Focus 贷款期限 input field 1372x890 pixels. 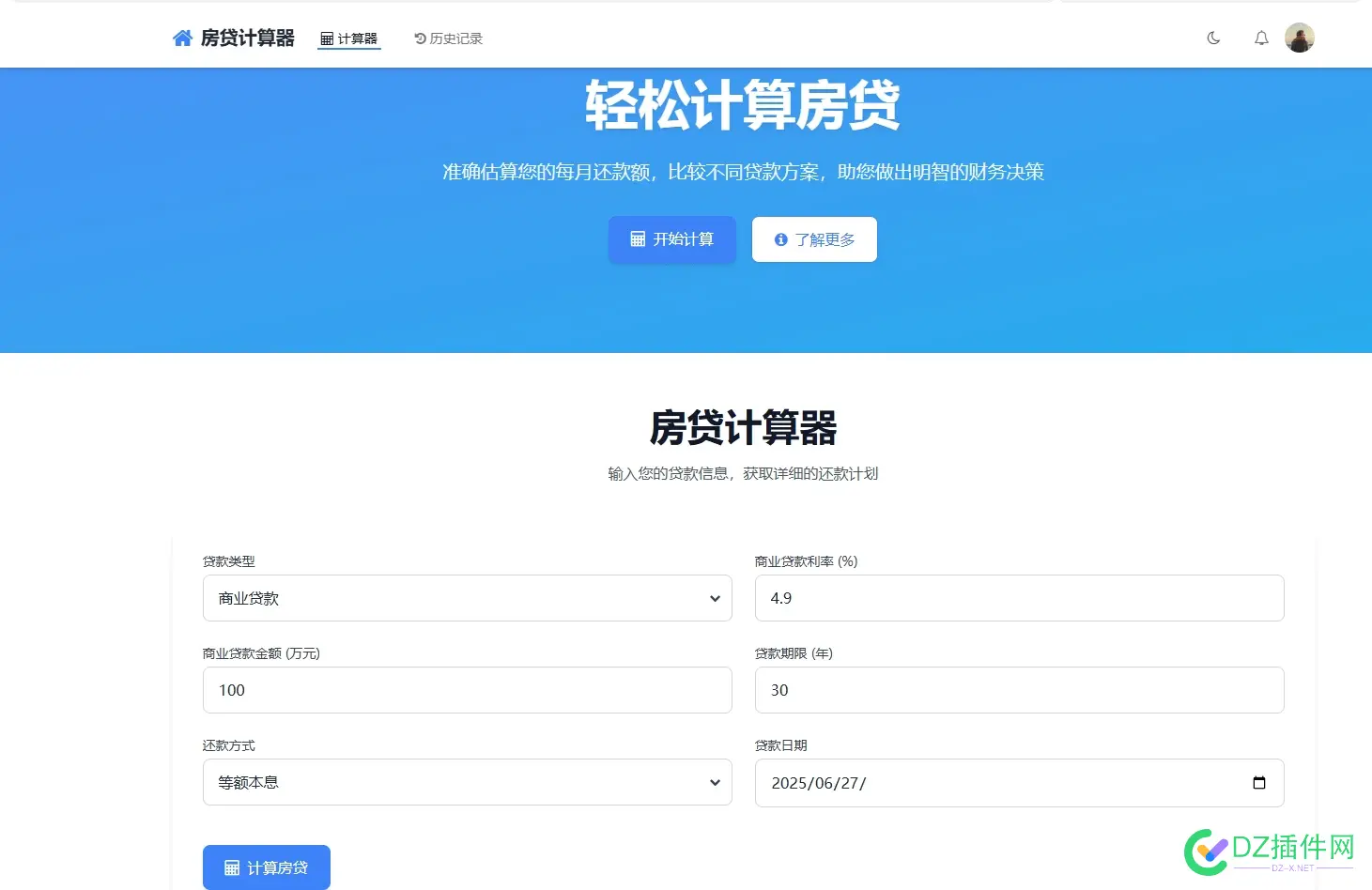tap(1020, 690)
